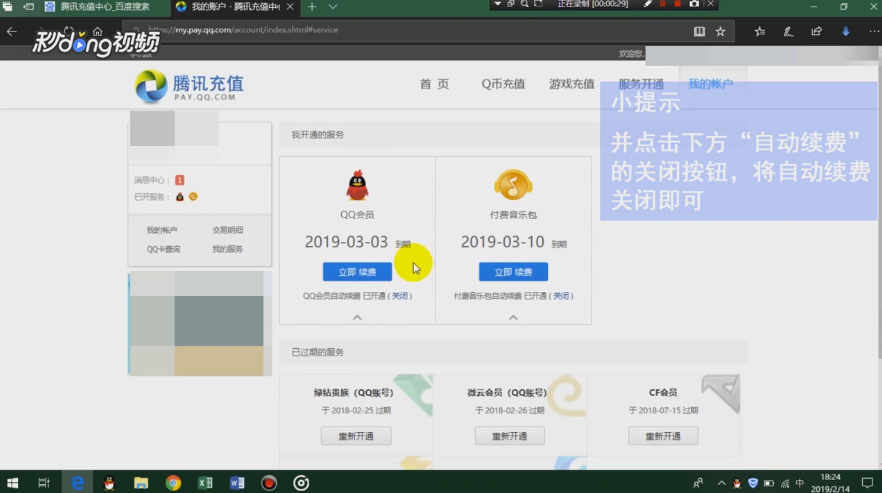Click the QQ会员 penguin icon
Image resolution: width=882 pixels, height=493 pixels.
[x=357, y=185]
